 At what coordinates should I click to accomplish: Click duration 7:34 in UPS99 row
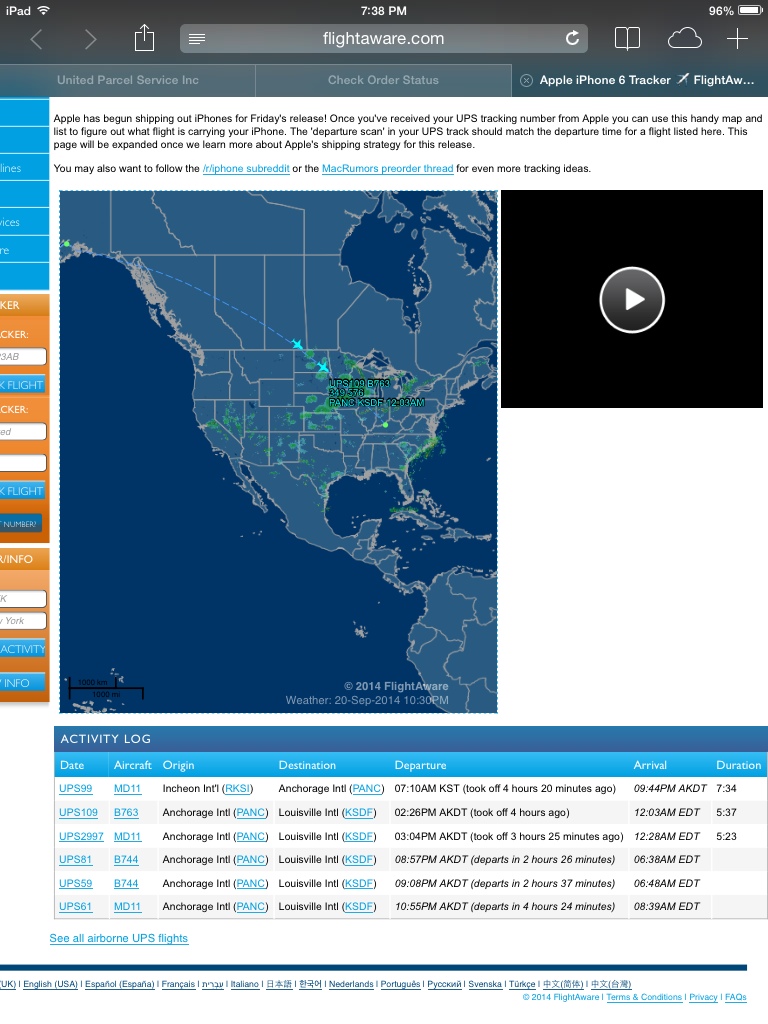726,788
